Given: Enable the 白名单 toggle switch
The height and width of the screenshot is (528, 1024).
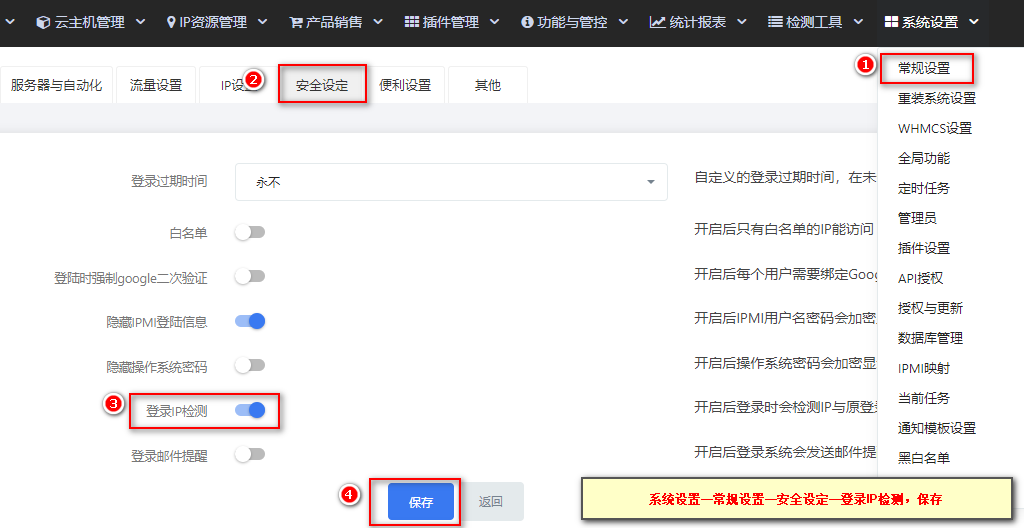Looking at the screenshot, I should pos(250,233).
